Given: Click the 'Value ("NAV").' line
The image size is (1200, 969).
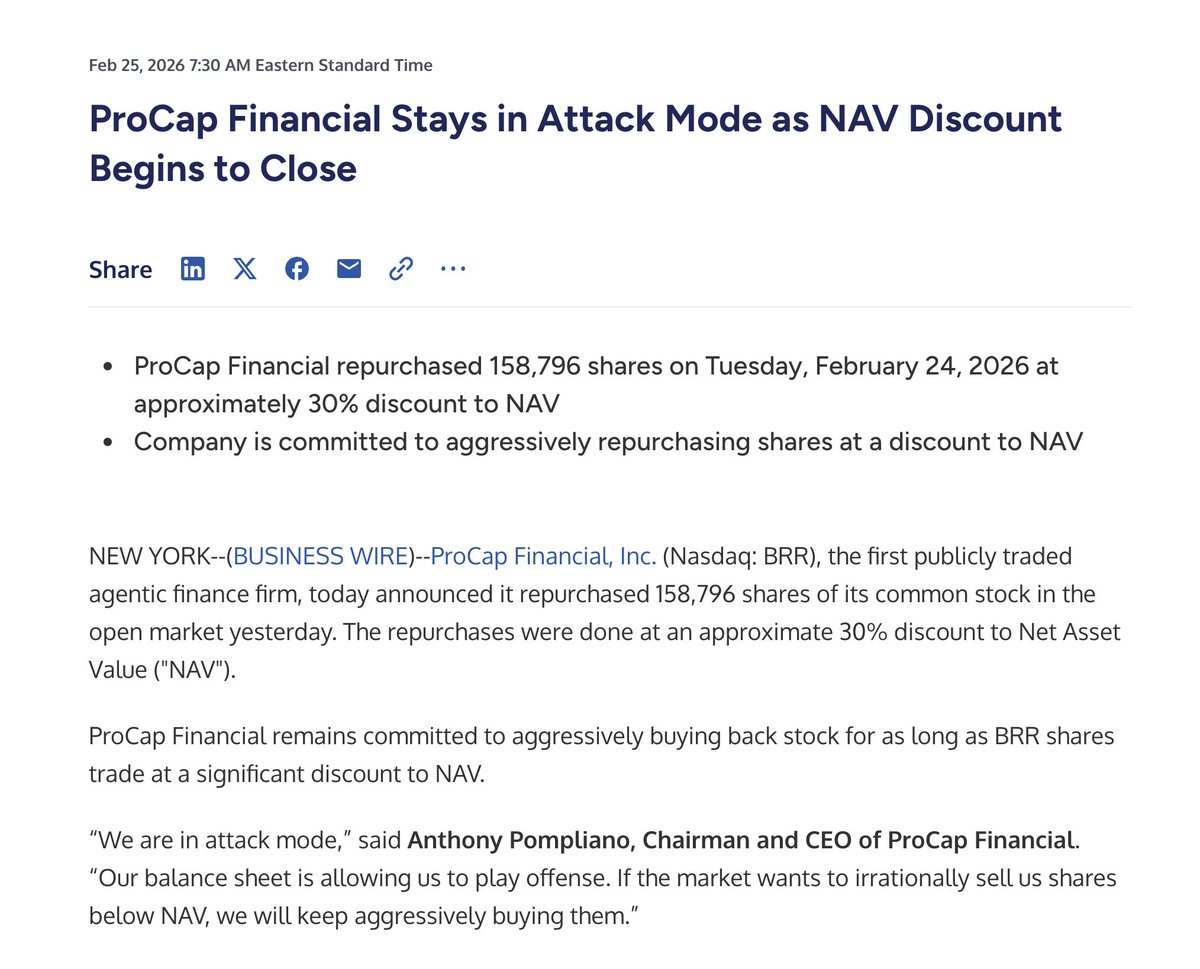Looking at the screenshot, I should pyautogui.click(x=162, y=671).
